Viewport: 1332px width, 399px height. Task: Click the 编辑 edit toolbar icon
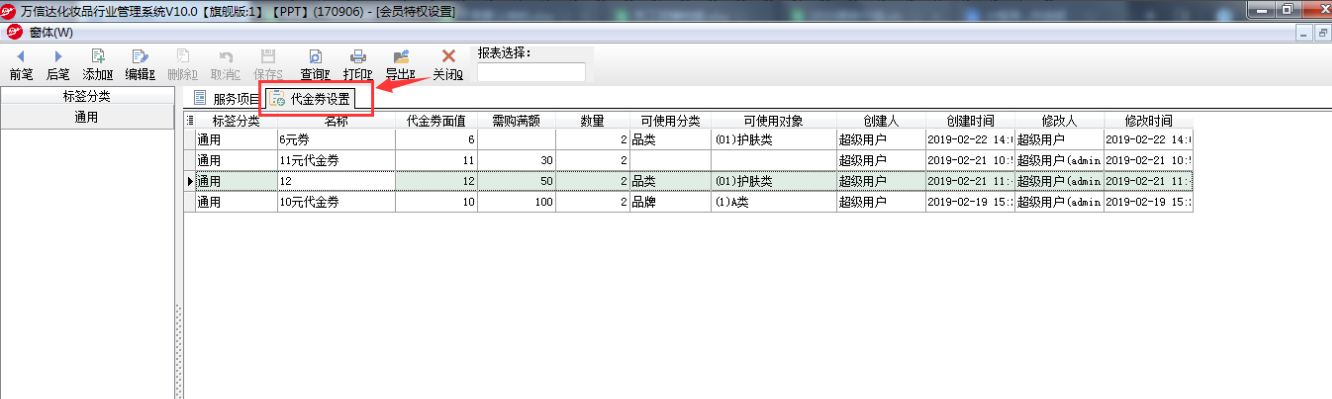tap(140, 57)
